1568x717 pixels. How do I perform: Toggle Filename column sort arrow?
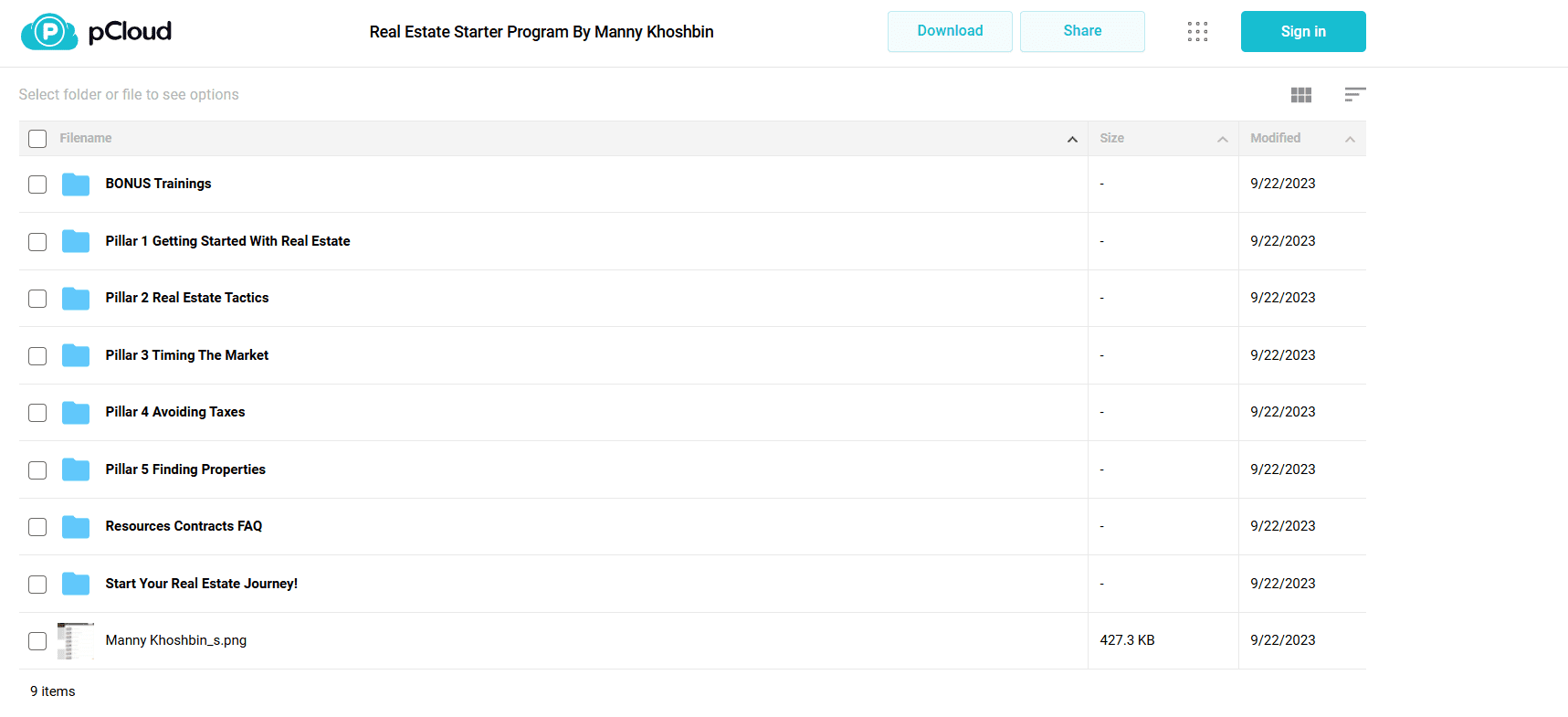pyautogui.click(x=1072, y=140)
